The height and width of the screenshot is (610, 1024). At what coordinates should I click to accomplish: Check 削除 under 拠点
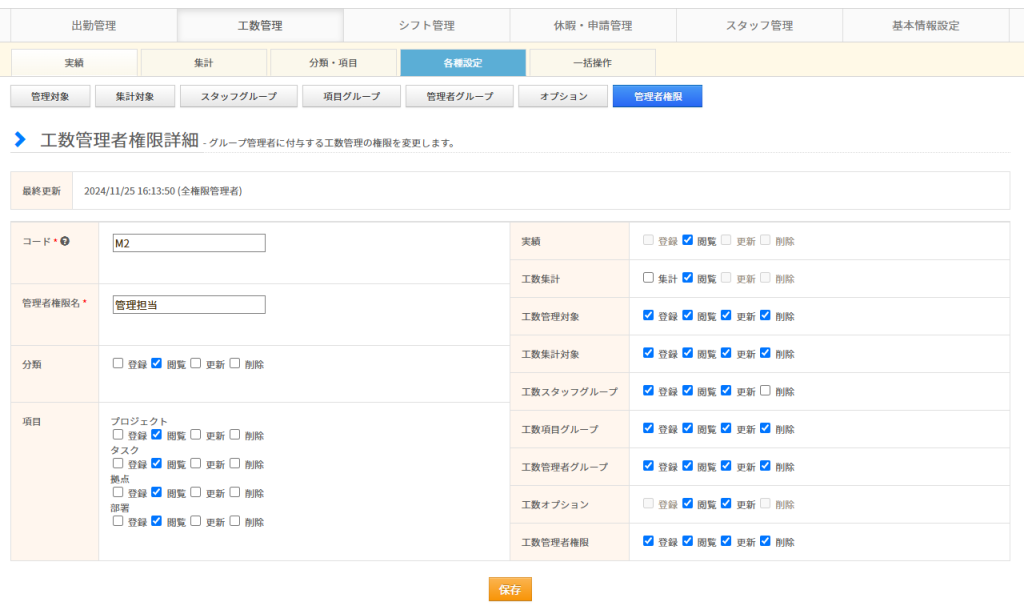[234, 492]
